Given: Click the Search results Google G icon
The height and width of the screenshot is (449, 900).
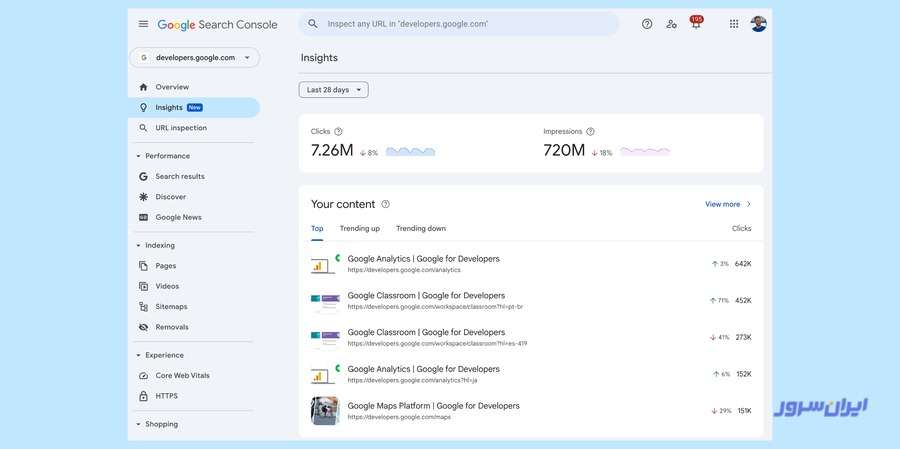Looking at the screenshot, I should (143, 177).
